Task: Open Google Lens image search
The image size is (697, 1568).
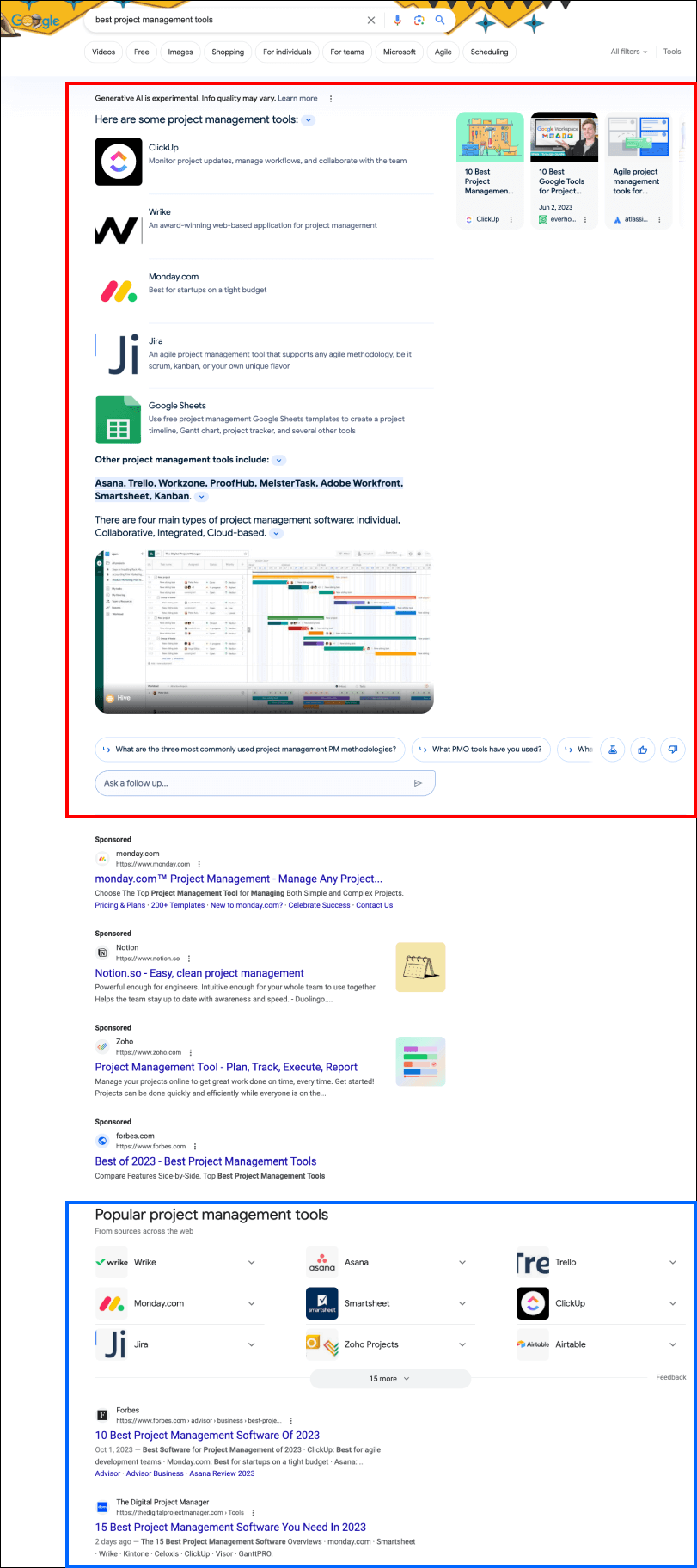Action: (x=419, y=20)
